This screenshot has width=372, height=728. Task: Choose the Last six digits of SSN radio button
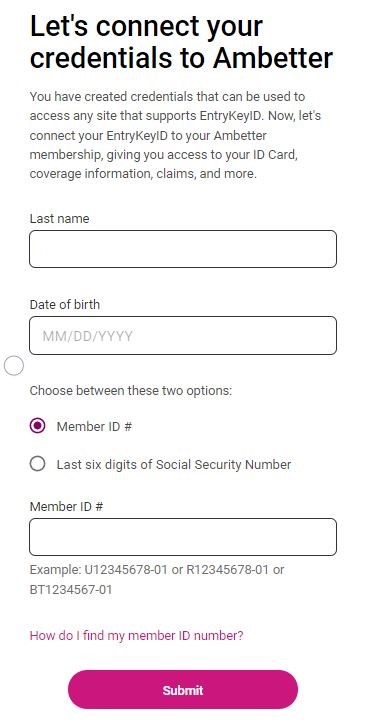(38, 464)
